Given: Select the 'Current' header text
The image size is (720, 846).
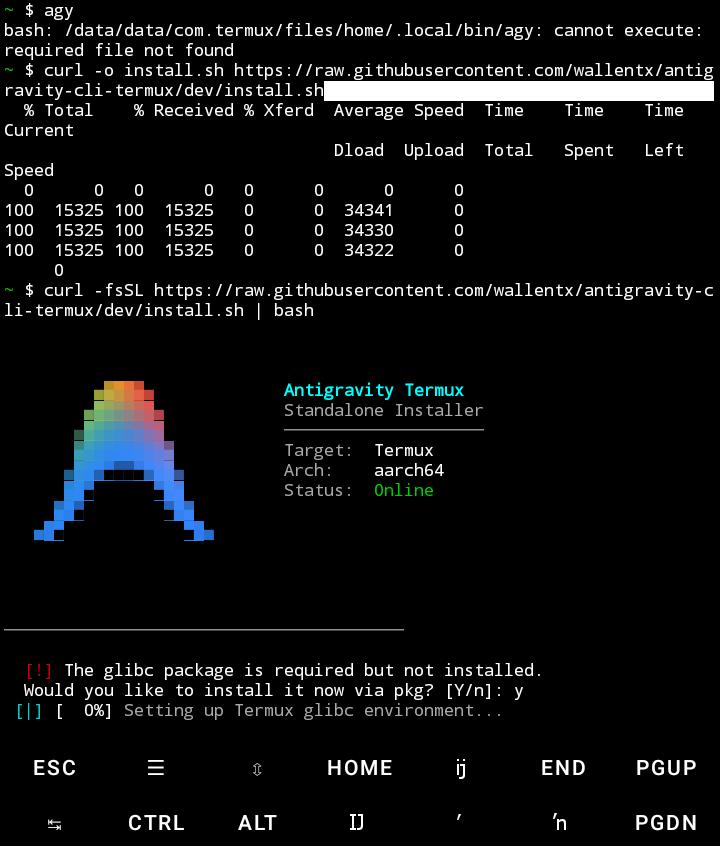Looking at the screenshot, I should tap(39, 131).
